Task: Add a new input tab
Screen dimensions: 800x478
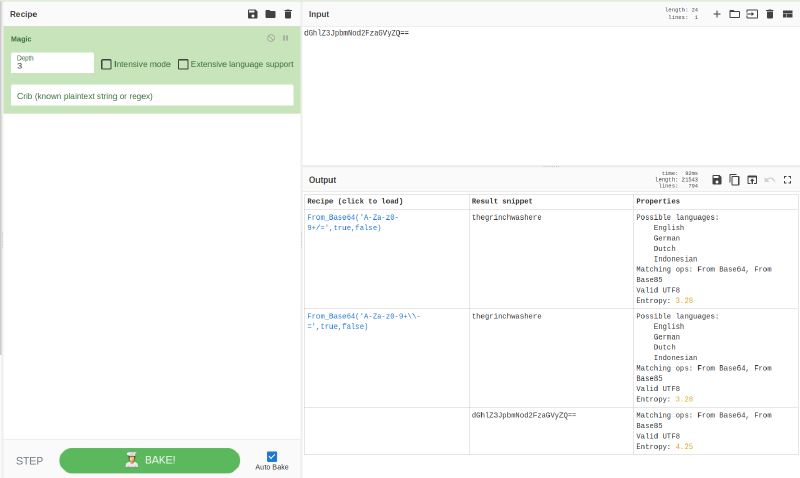Action: (716, 14)
